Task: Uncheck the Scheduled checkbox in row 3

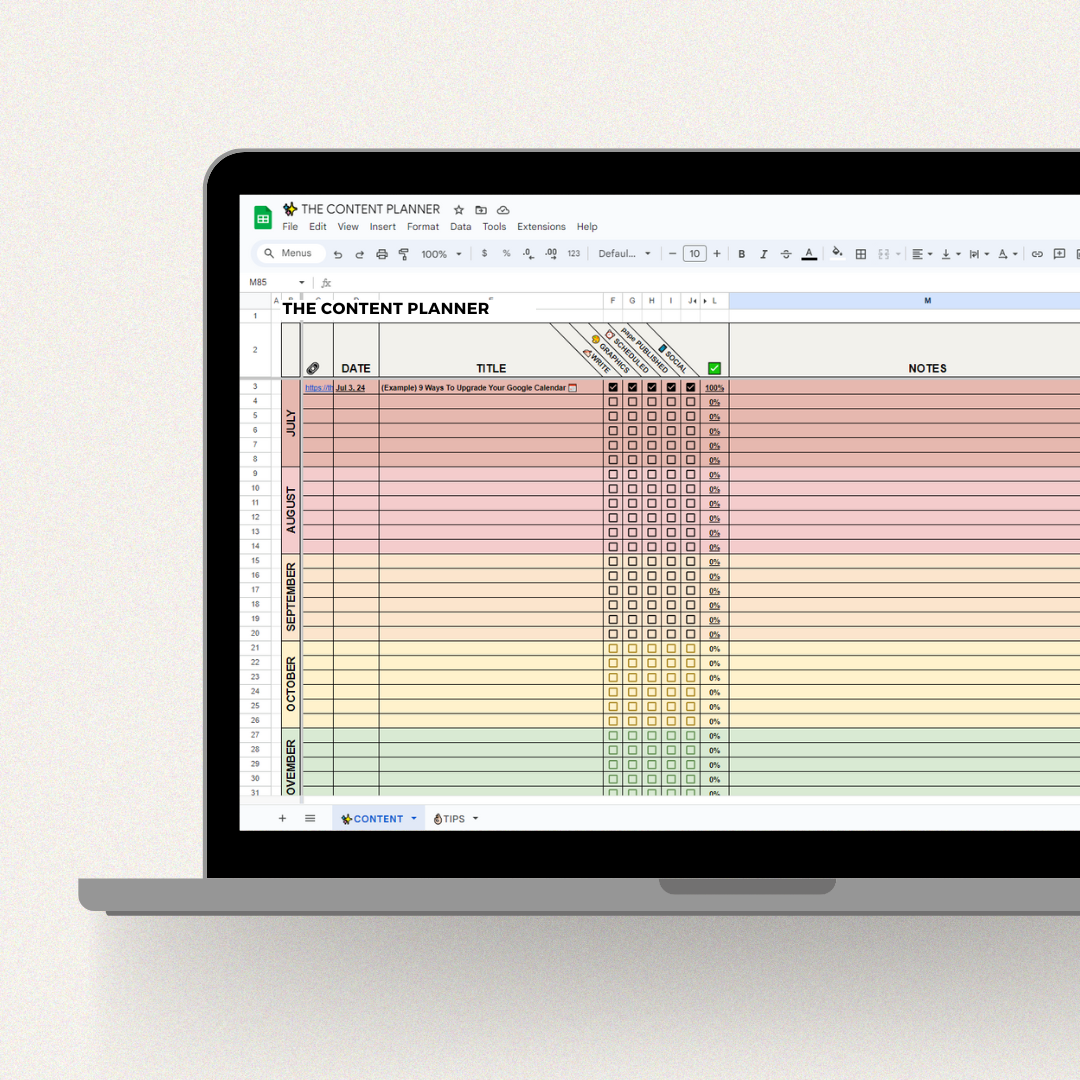Action: click(652, 387)
